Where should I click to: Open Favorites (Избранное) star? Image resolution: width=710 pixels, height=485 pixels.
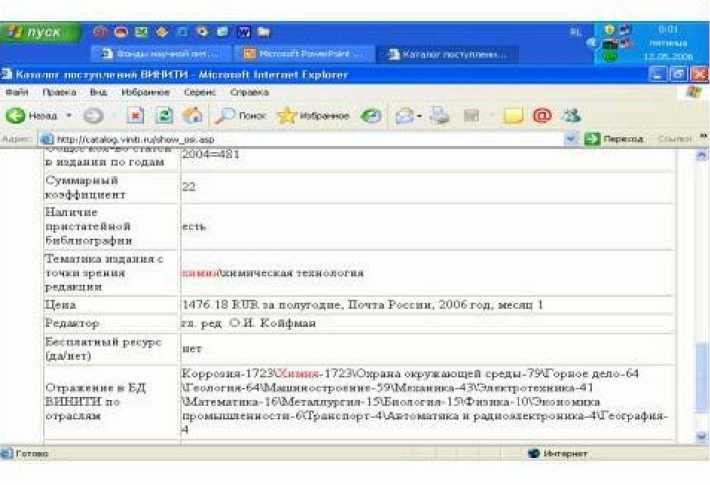[313, 116]
